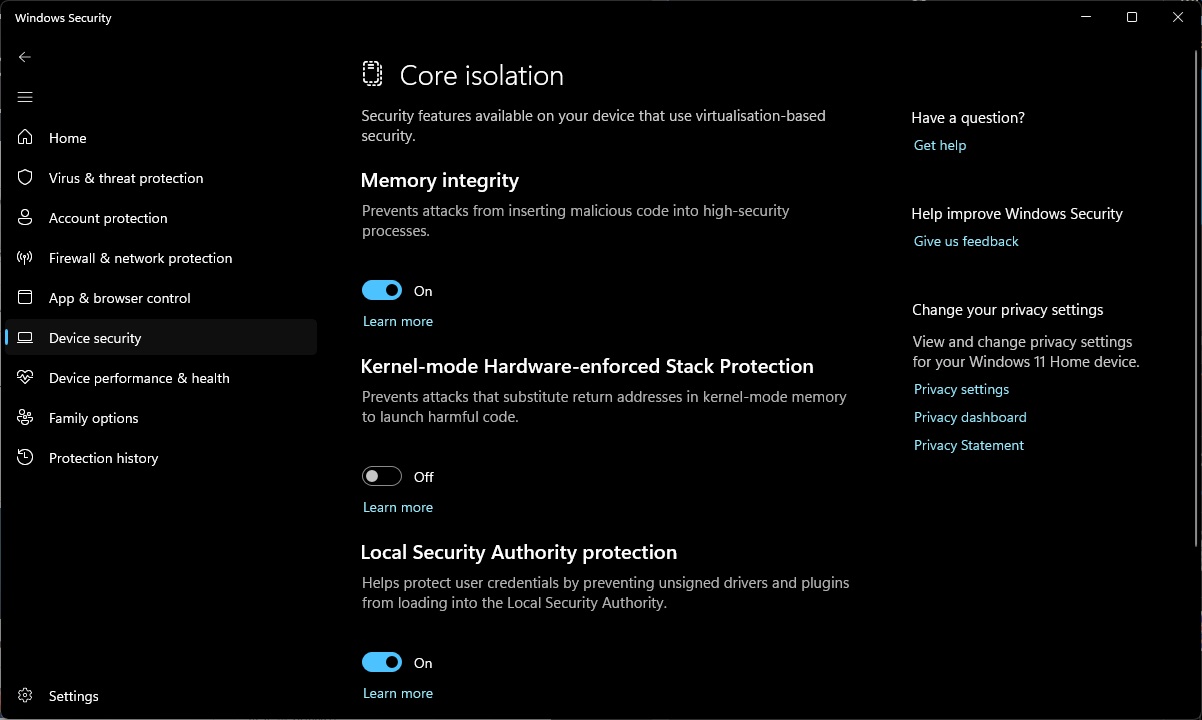The width and height of the screenshot is (1202, 720).
Task: Open Settings via the gear icon
Action: point(26,696)
